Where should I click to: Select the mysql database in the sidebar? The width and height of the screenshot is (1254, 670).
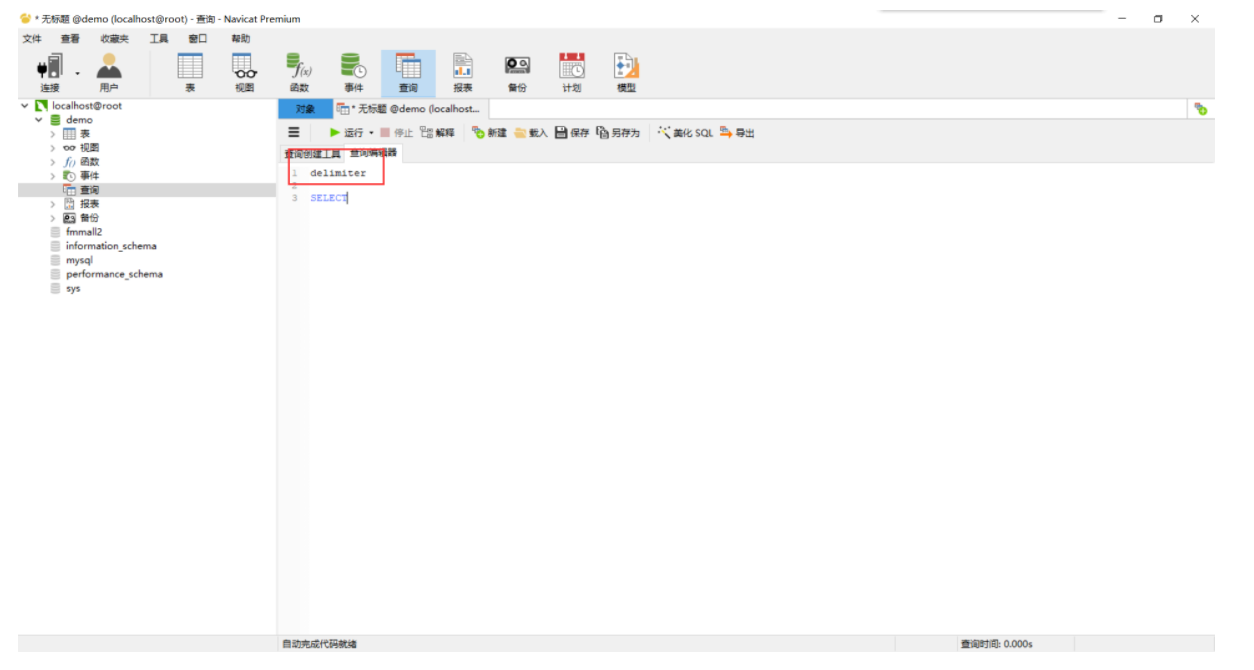point(75,259)
